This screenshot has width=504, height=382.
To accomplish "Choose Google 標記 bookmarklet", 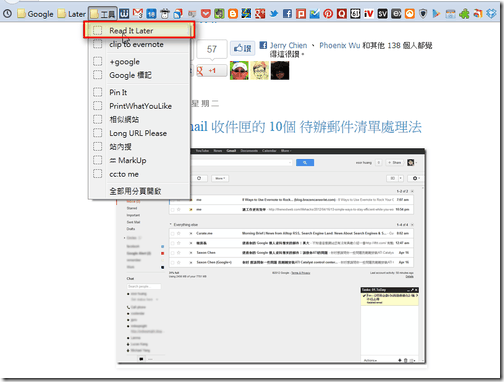I will click(139, 75).
